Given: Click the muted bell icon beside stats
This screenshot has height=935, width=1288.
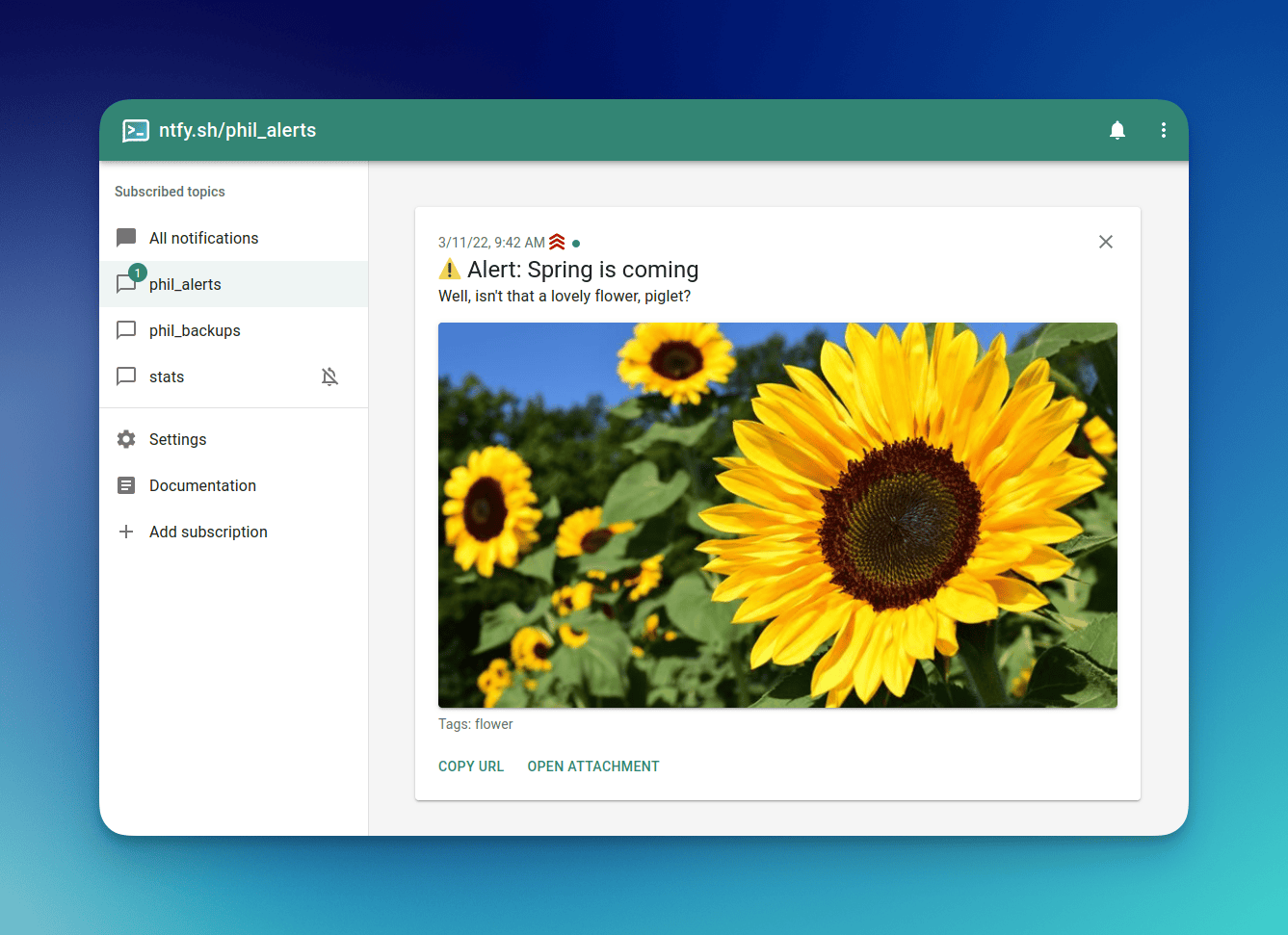Looking at the screenshot, I should tap(329, 377).
